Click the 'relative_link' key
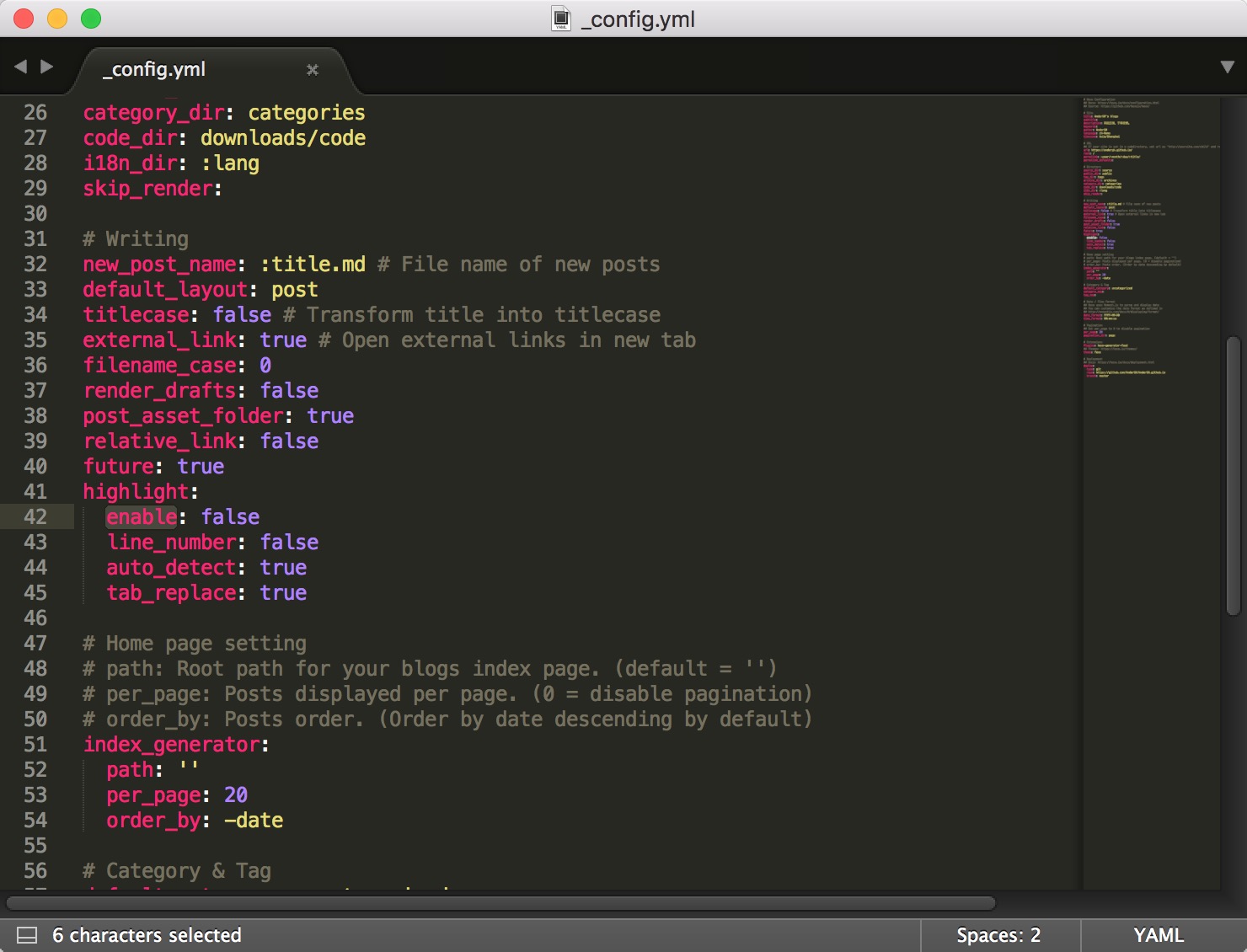 159,441
